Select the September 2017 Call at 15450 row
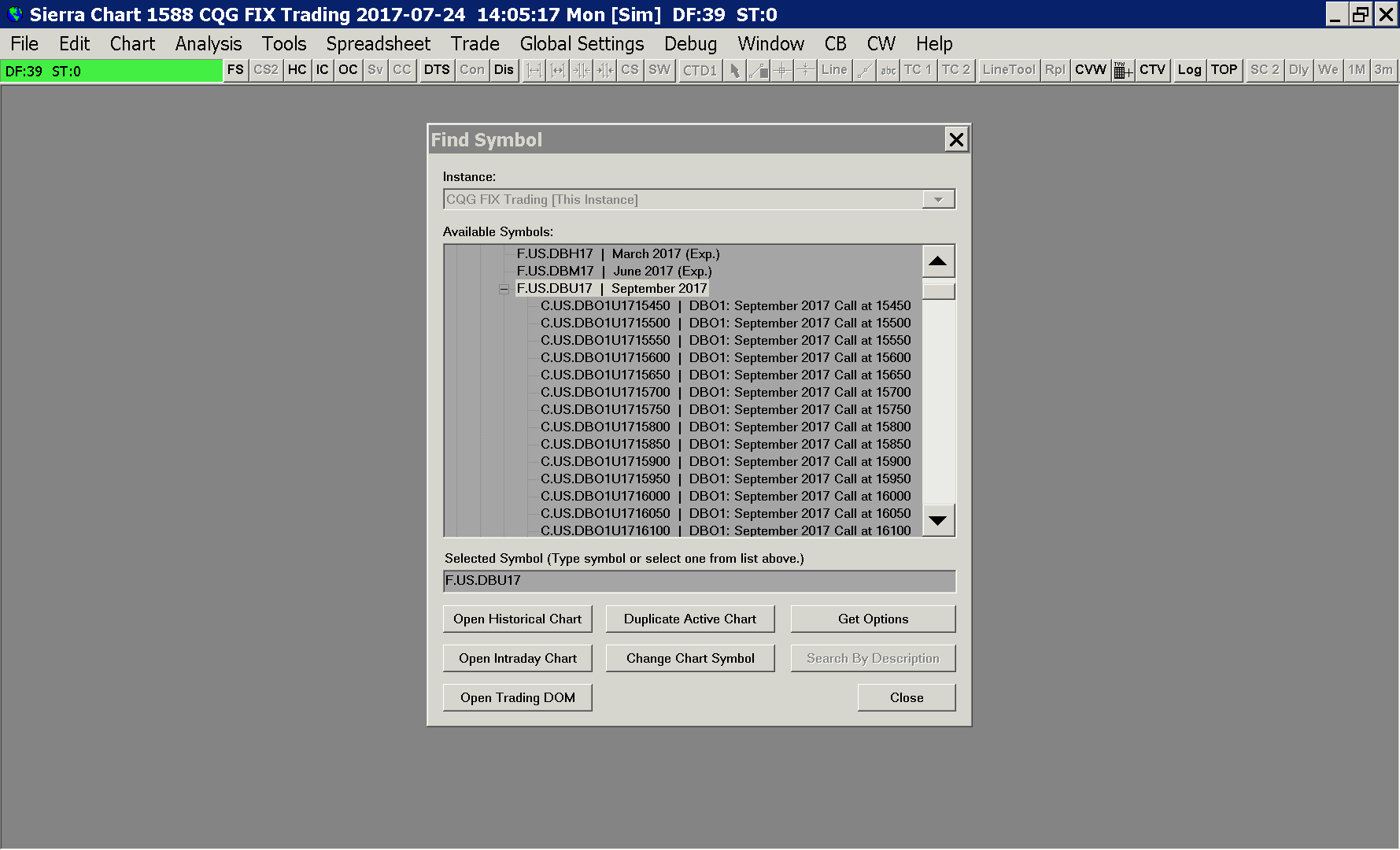The width and height of the screenshot is (1400, 850). click(x=726, y=305)
